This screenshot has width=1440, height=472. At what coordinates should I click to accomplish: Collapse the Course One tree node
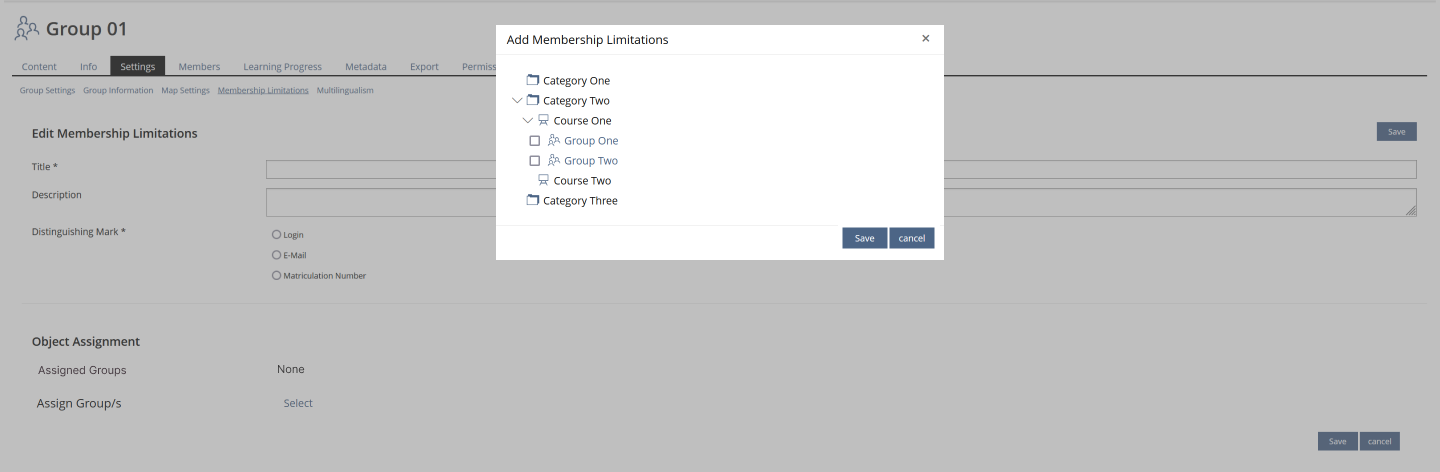528,120
